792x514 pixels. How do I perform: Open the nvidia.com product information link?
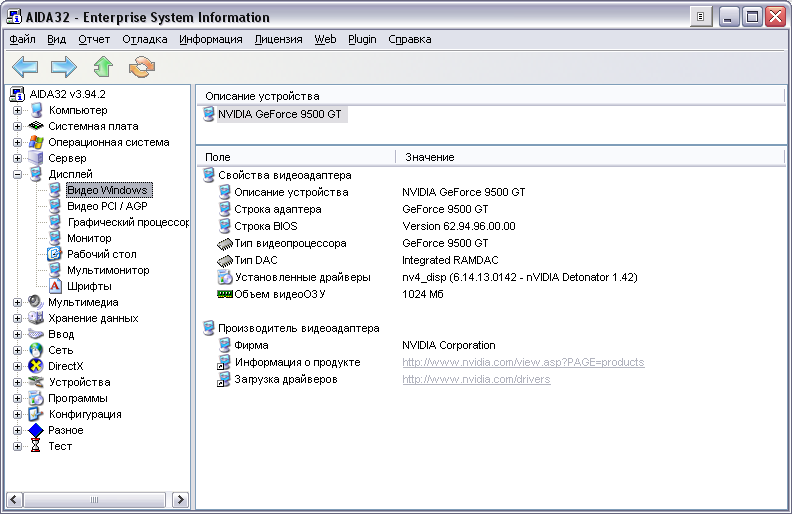(x=523, y=362)
